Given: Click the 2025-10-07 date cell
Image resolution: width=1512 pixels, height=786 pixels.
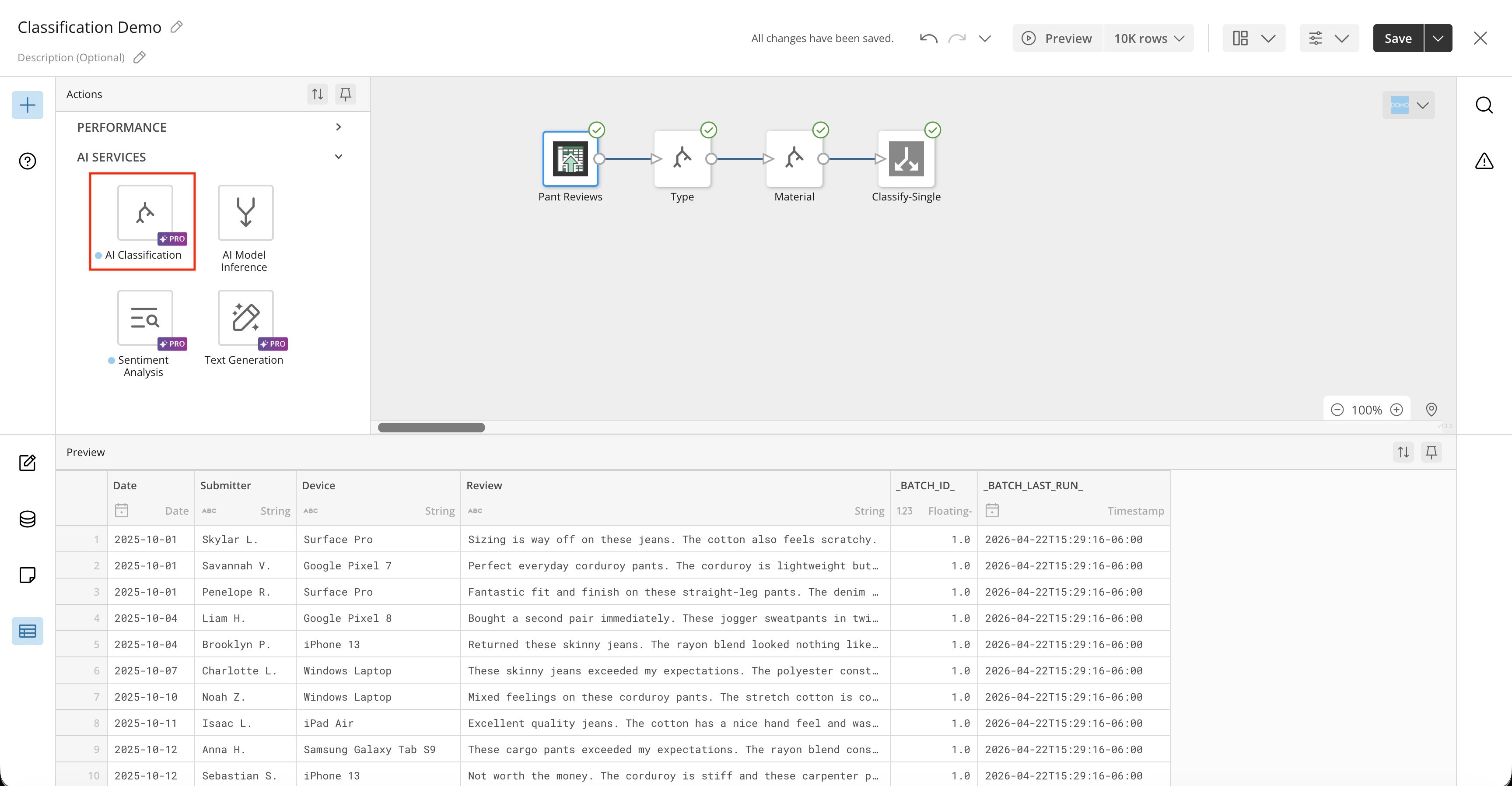Looking at the screenshot, I should tap(151, 671).
